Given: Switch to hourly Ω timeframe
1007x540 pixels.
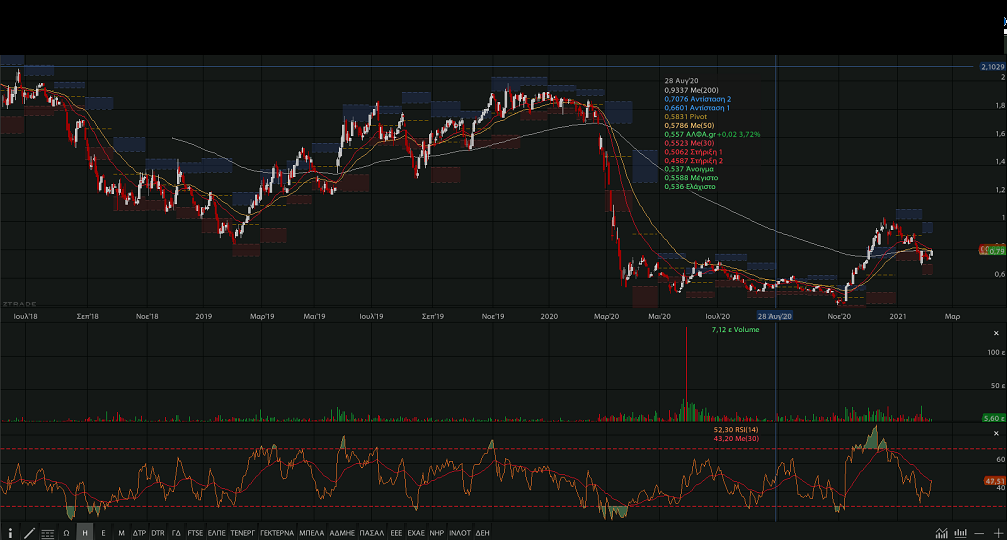Looking at the screenshot, I should point(66,533).
